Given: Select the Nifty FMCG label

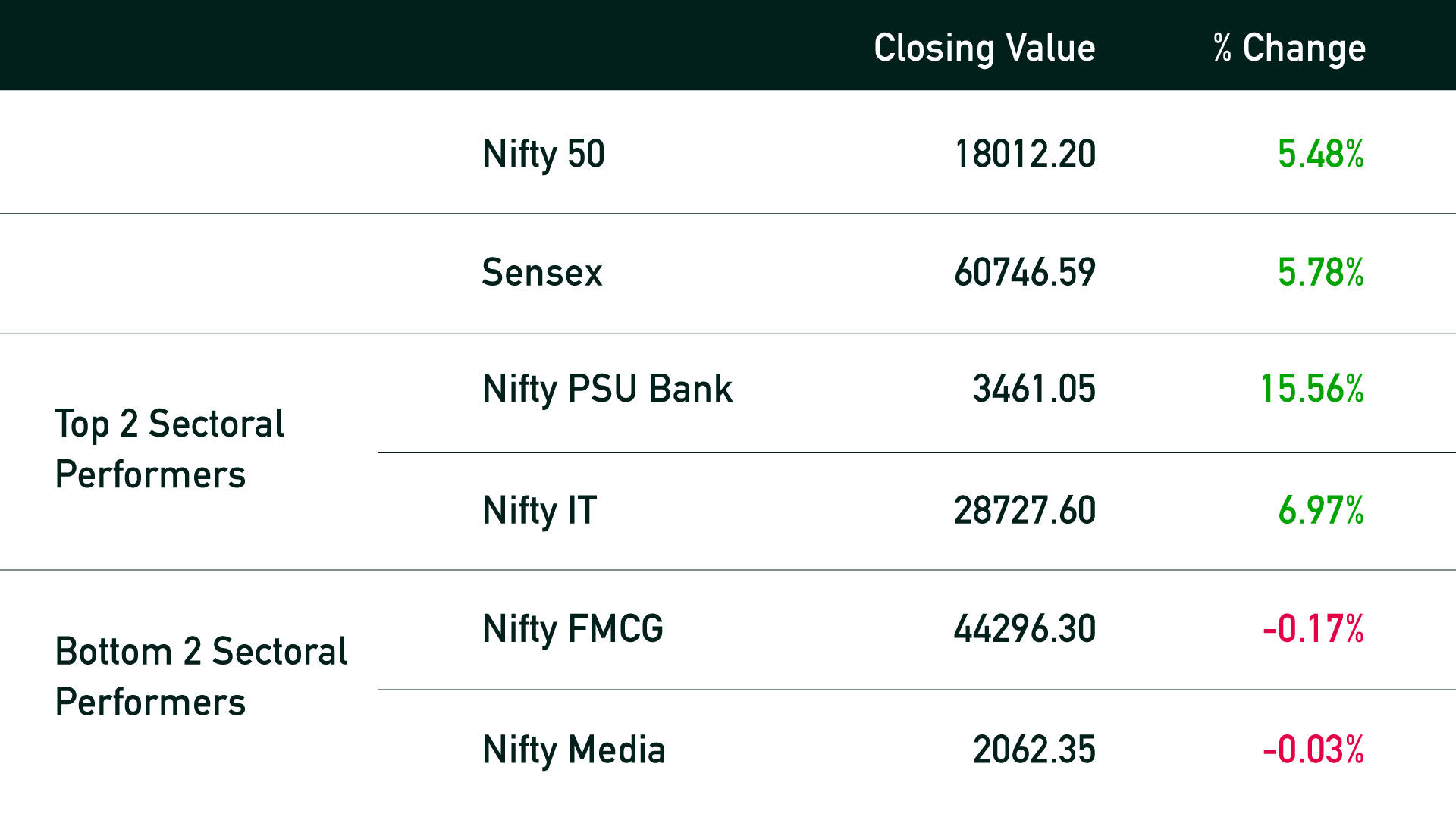Looking at the screenshot, I should (573, 630).
